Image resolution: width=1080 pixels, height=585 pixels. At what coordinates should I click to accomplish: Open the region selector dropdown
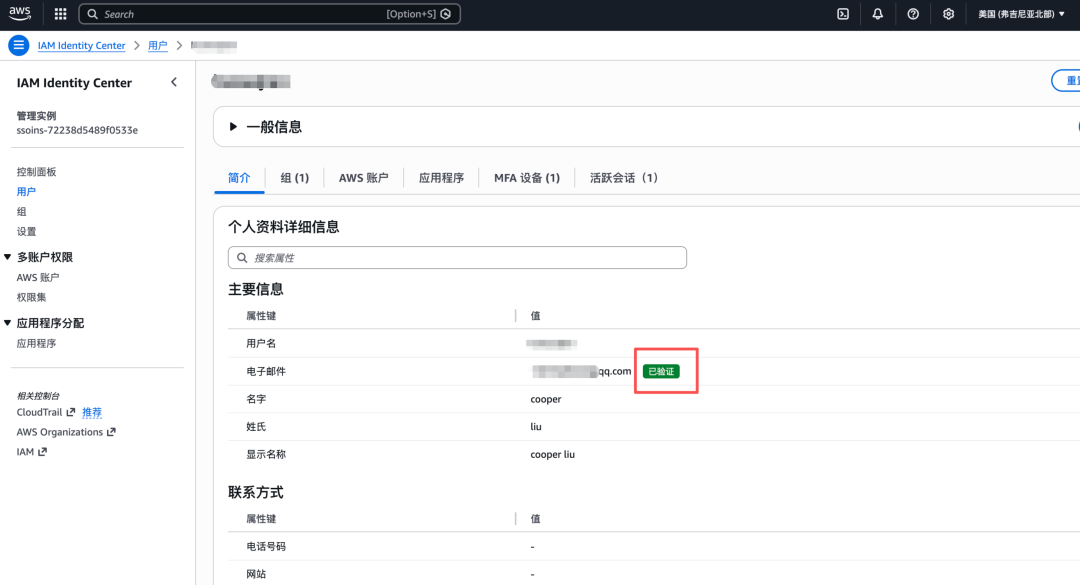pyautogui.click(x=1021, y=14)
